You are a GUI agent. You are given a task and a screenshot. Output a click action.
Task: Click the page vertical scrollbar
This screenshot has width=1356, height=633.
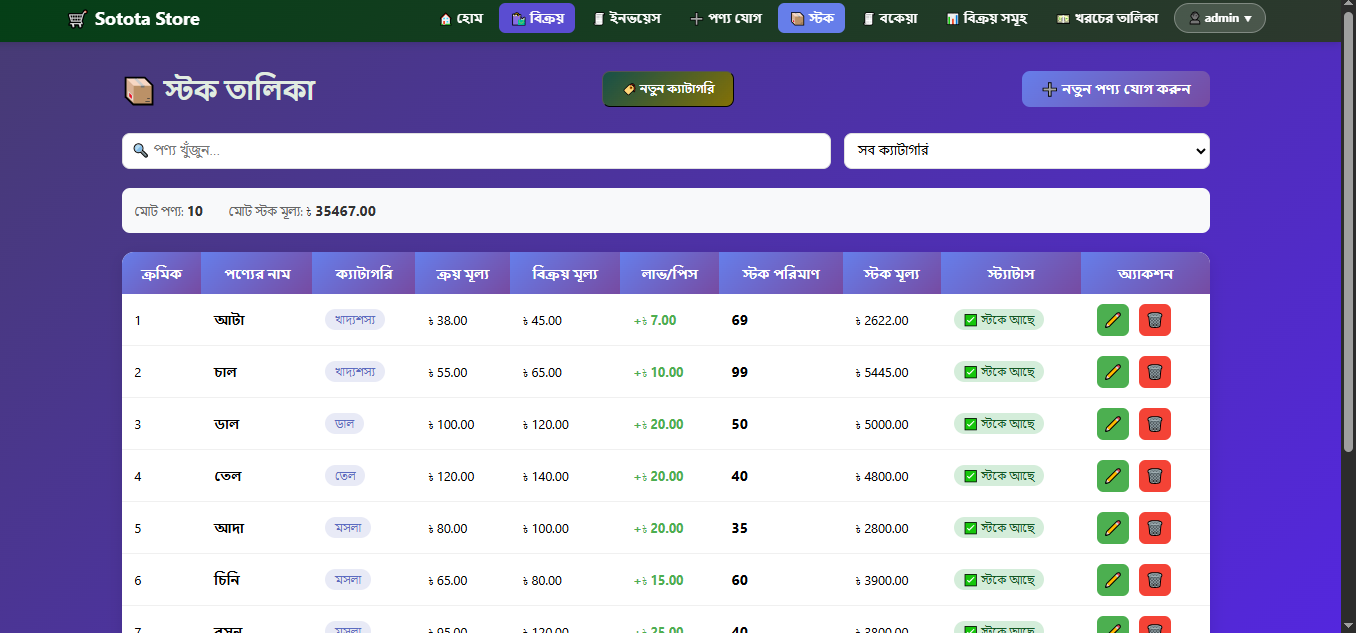pos(1348,230)
